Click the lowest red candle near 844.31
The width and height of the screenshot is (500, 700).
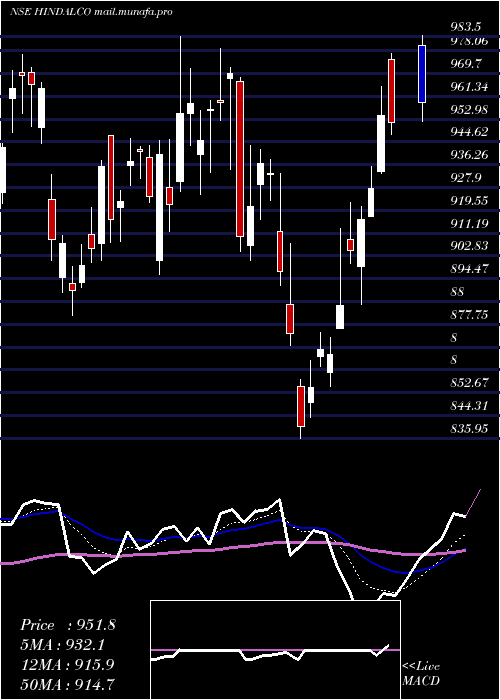click(301, 406)
